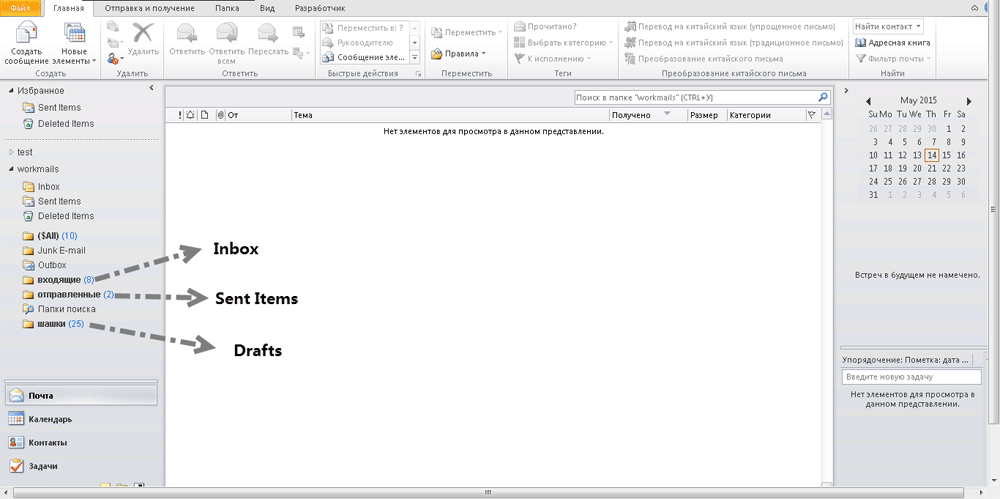Go to next month in calendar
Screen dimensions: 1000x499
969,101
